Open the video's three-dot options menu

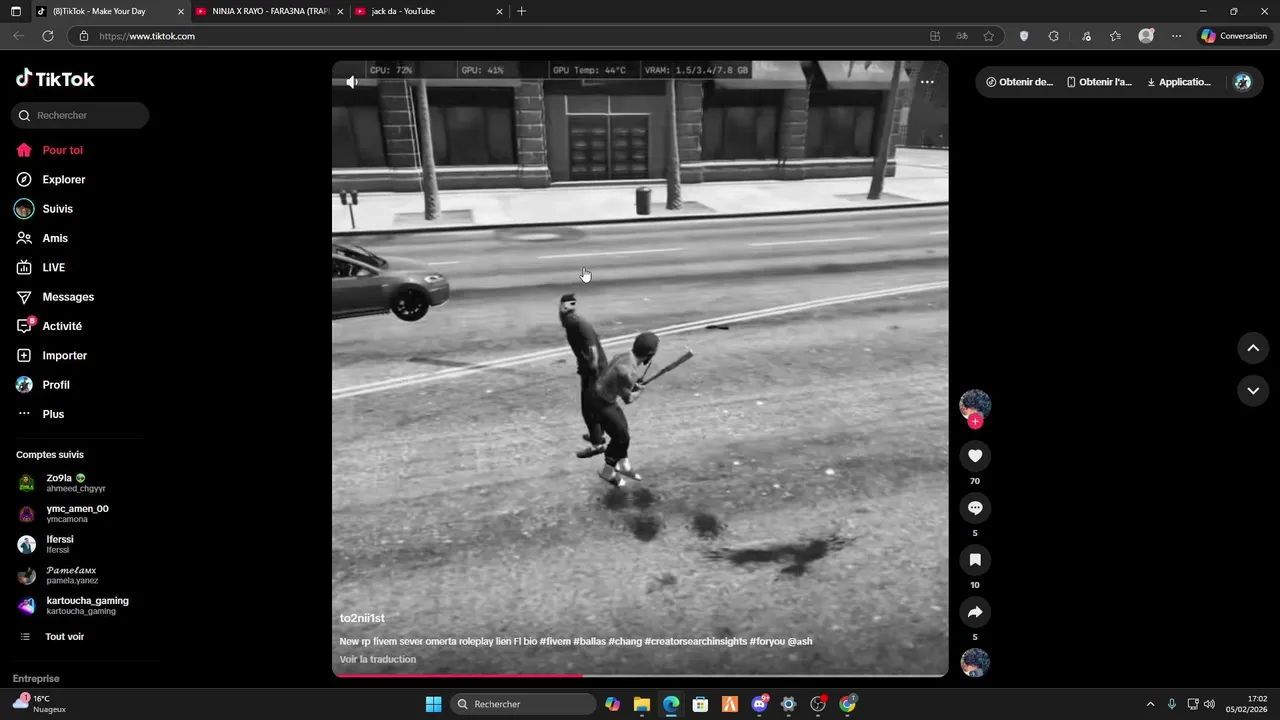tap(927, 82)
